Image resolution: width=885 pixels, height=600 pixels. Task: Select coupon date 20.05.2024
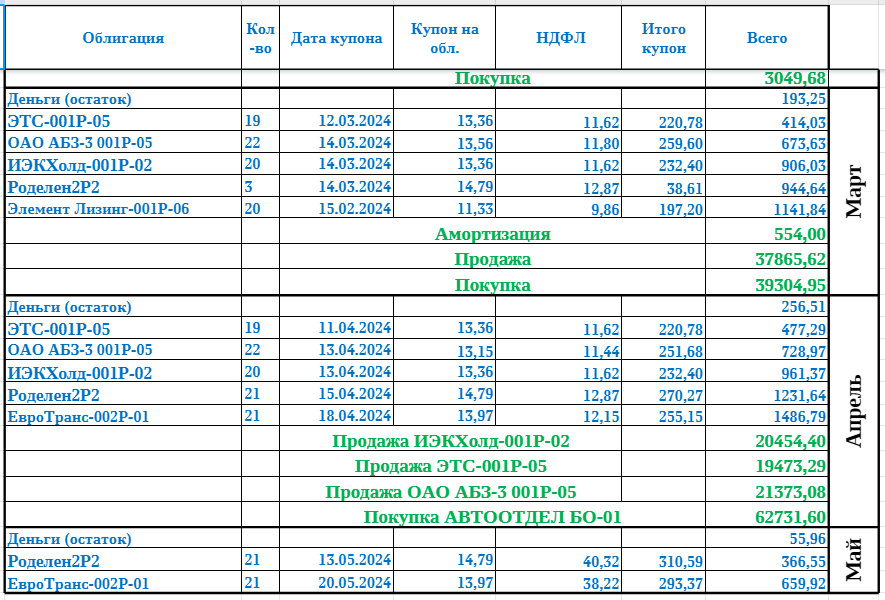(x=354, y=582)
